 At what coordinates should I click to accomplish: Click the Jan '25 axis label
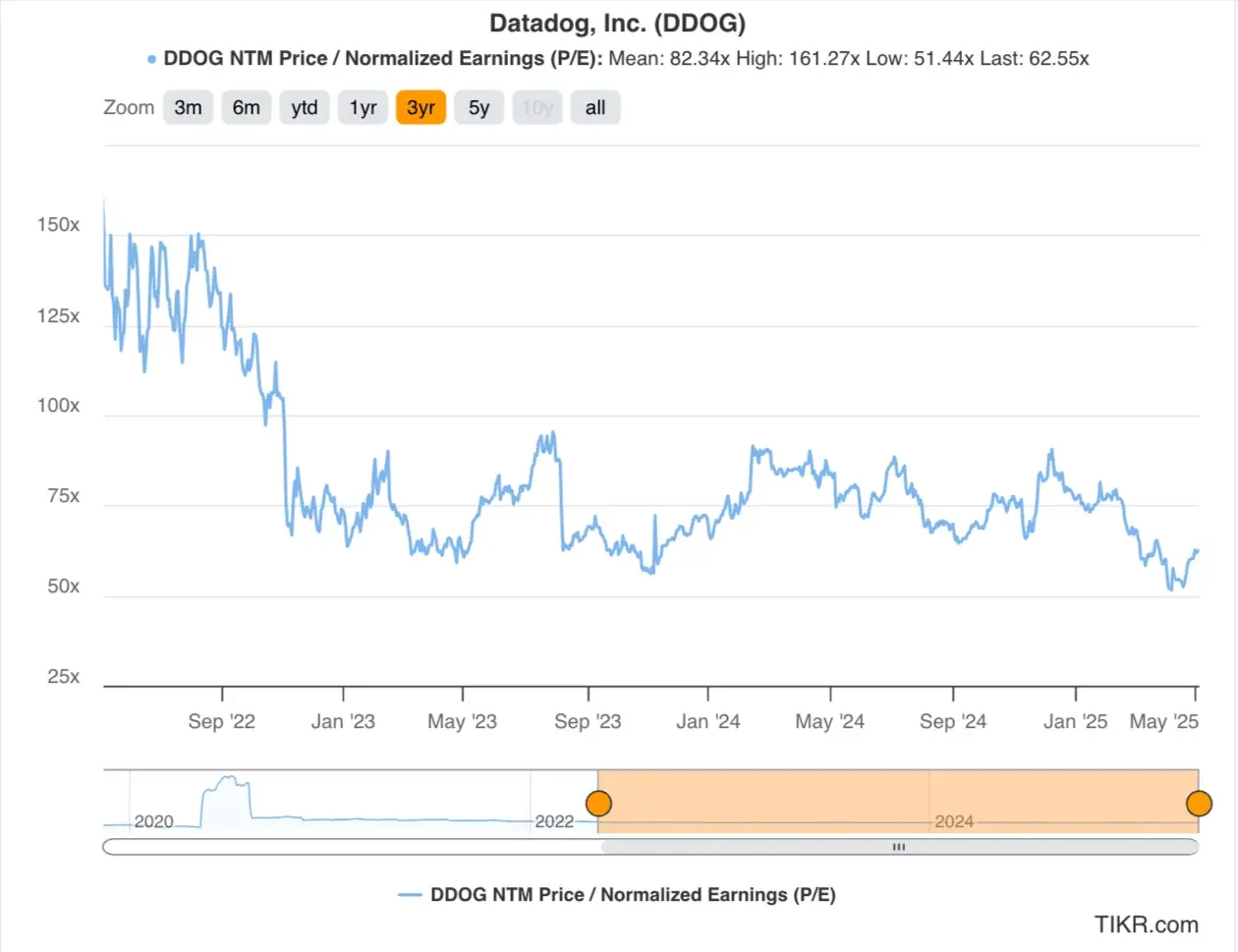click(x=1076, y=722)
